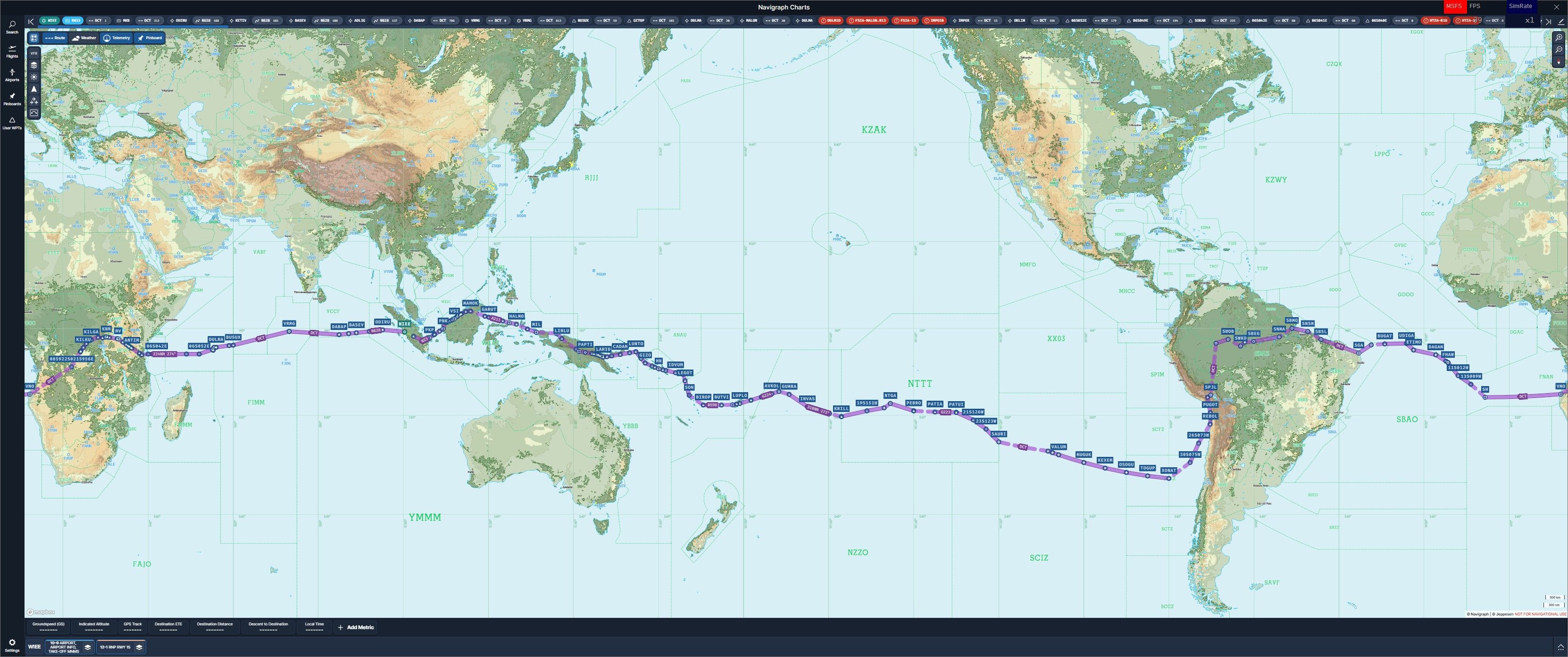
Task: Open the map layers stack icon
Action: pyautogui.click(x=34, y=65)
